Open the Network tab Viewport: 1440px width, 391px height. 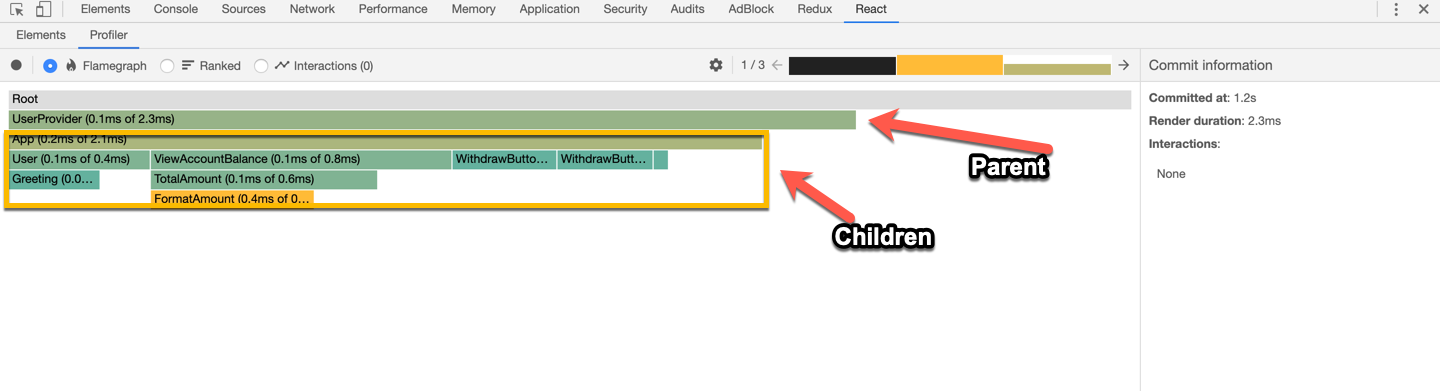312,9
